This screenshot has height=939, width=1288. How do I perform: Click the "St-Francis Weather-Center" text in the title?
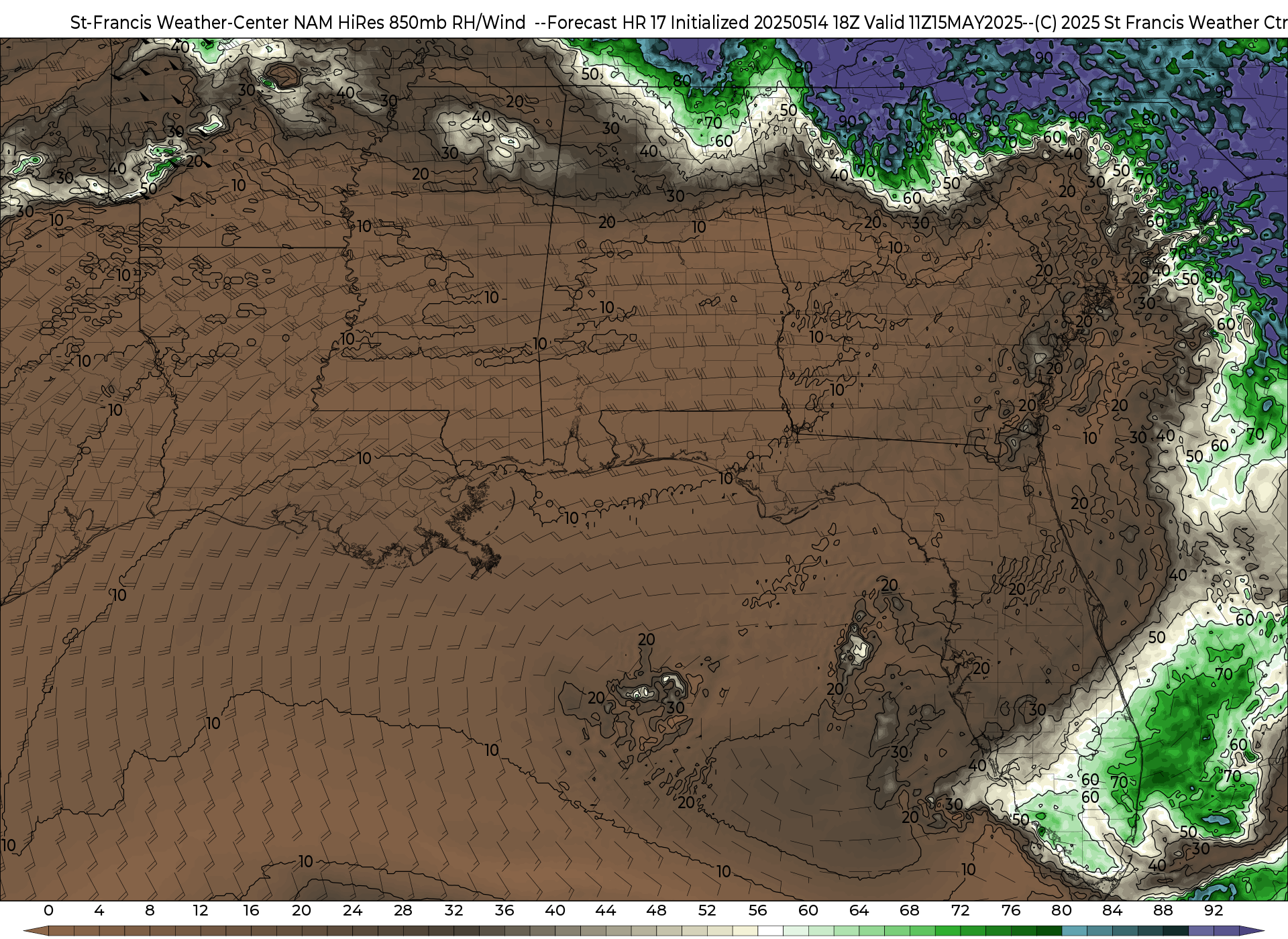(x=180, y=23)
